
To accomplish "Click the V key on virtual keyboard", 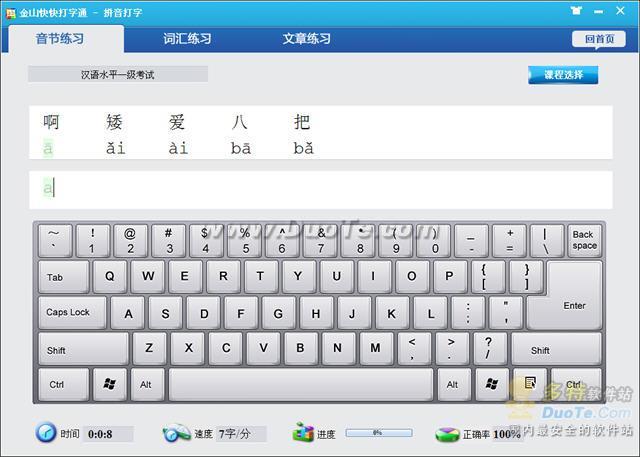I will pos(263,348).
